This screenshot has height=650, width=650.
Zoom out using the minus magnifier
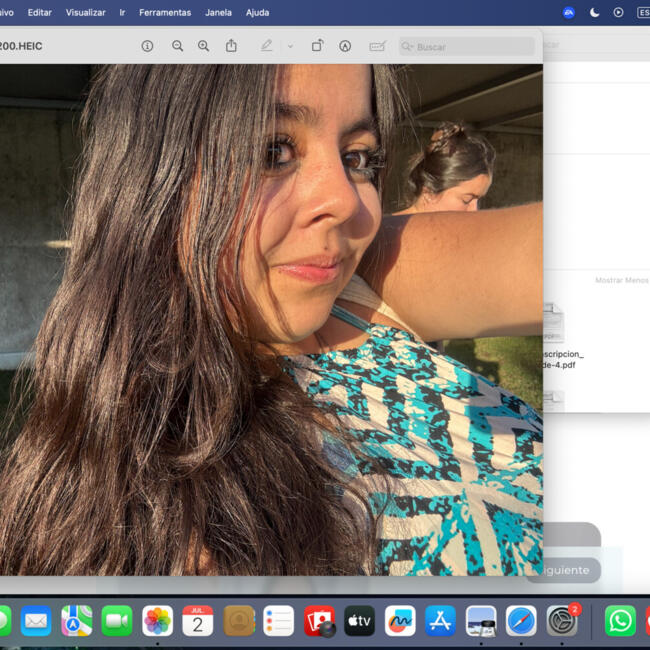(177, 46)
